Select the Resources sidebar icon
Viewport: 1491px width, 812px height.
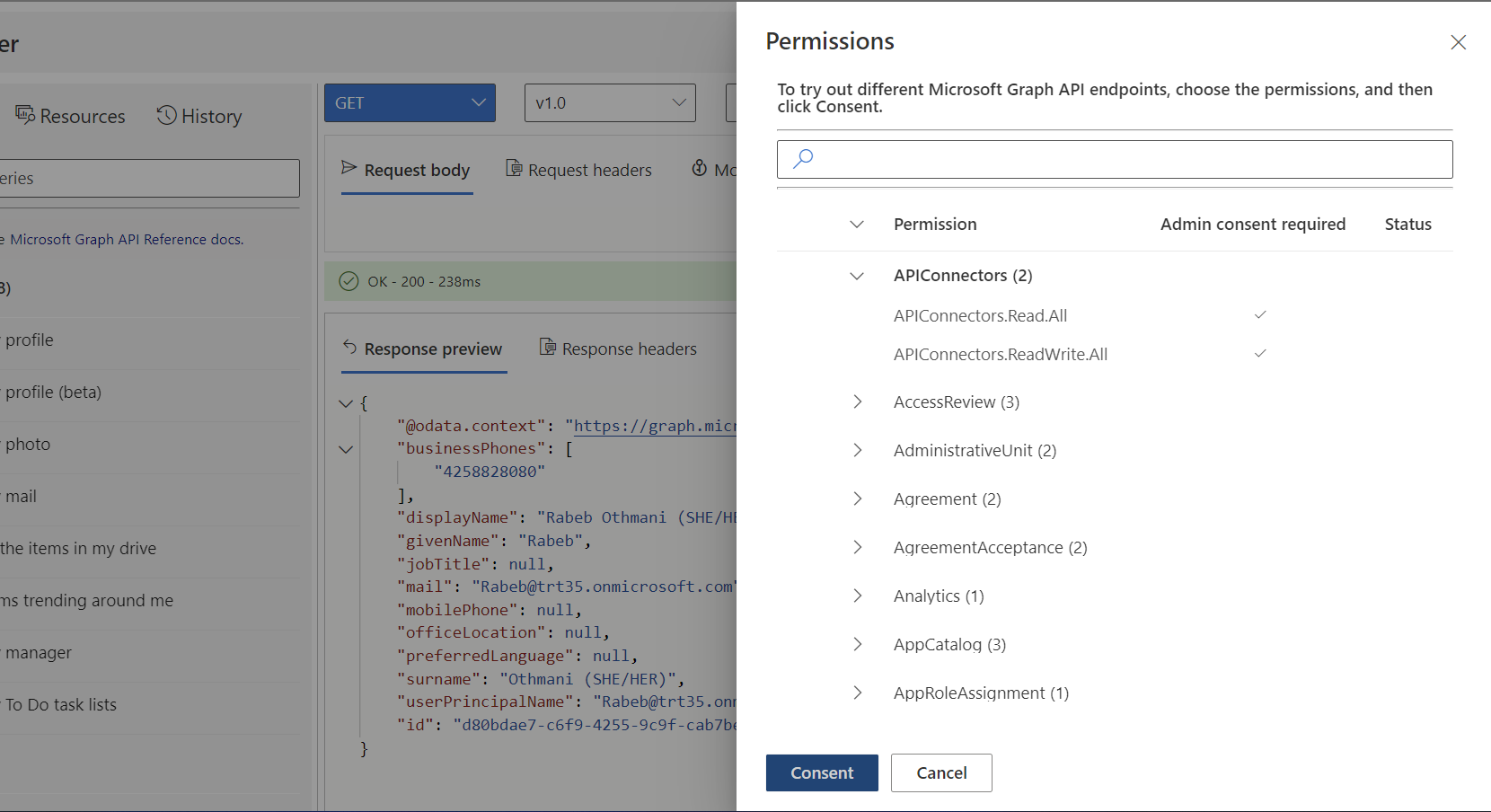[25, 115]
